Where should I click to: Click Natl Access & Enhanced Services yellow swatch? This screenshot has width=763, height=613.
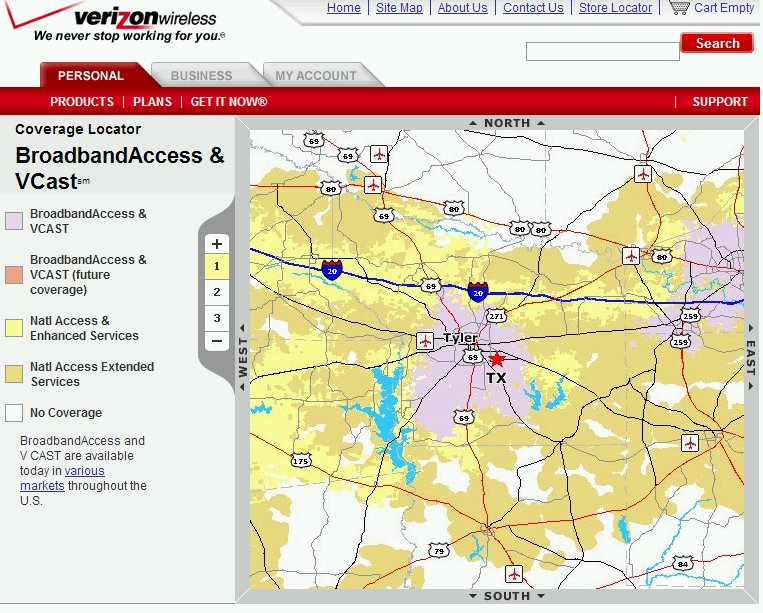(x=14, y=328)
